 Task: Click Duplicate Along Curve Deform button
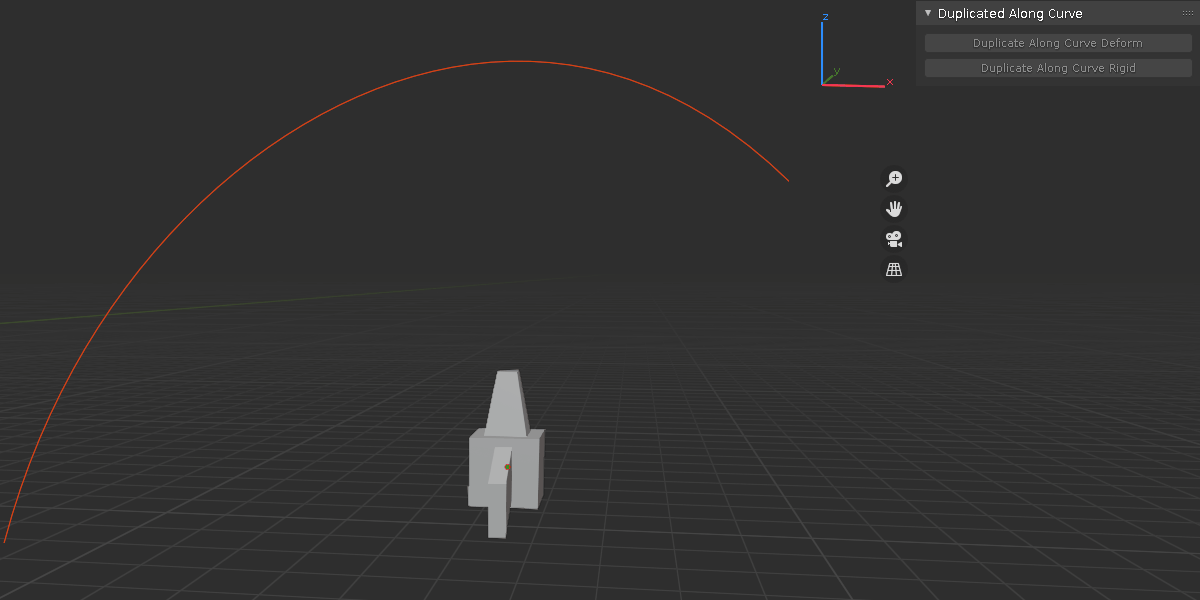1058,43
